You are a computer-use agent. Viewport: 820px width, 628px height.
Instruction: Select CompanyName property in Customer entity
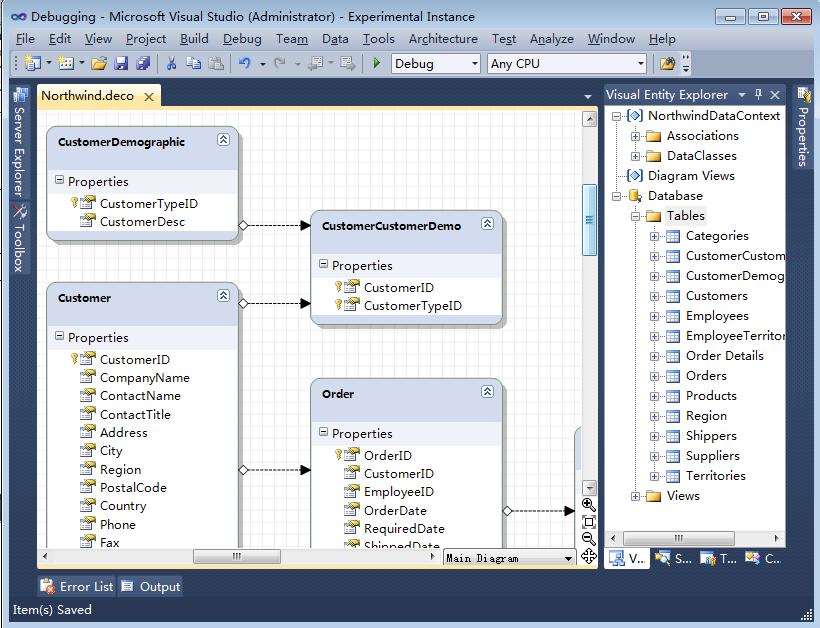coord(144,378)
